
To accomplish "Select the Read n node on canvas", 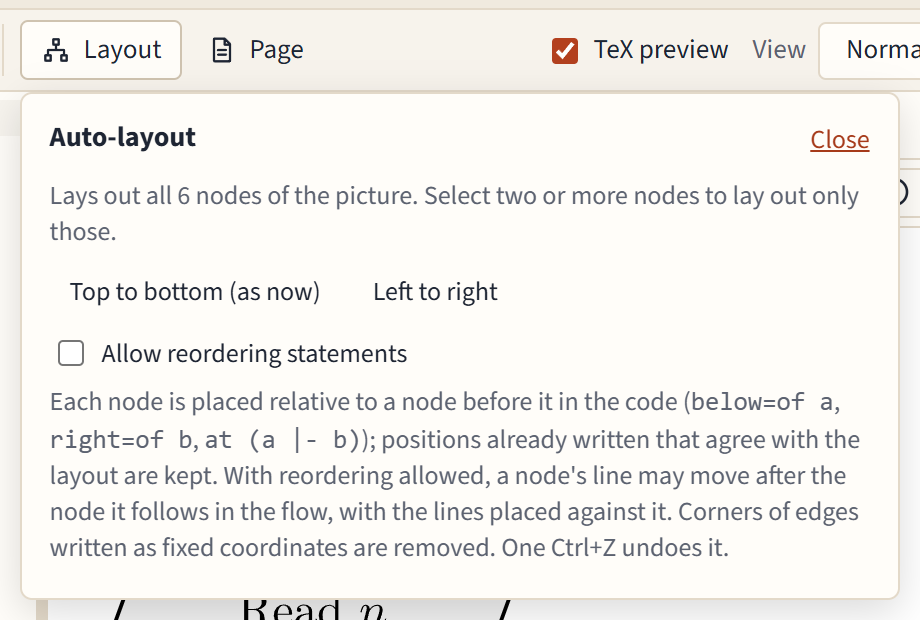I will click(314, 610).
